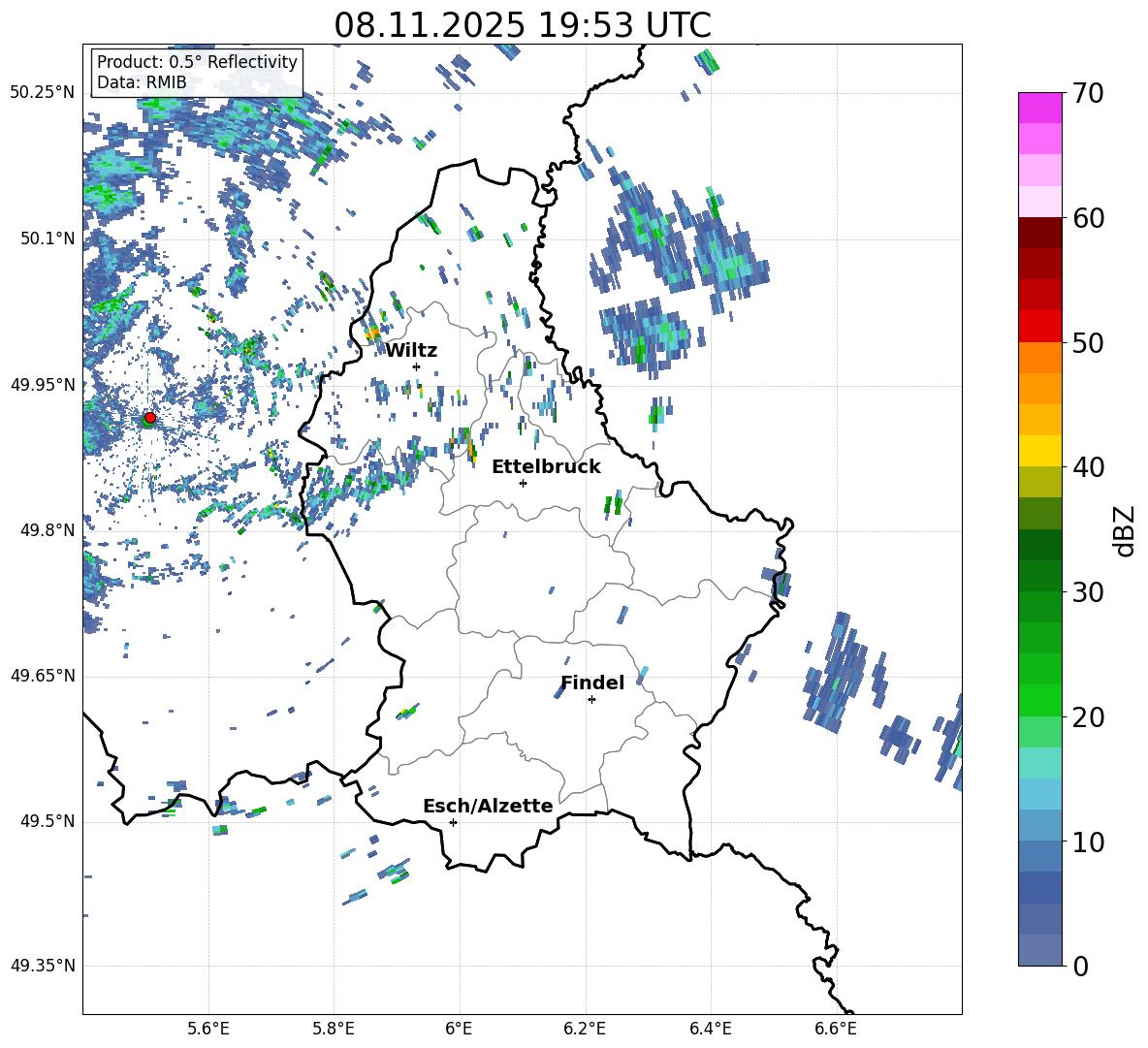Click the timestamp title 08.11.2025 19:53 UTC

523,25
